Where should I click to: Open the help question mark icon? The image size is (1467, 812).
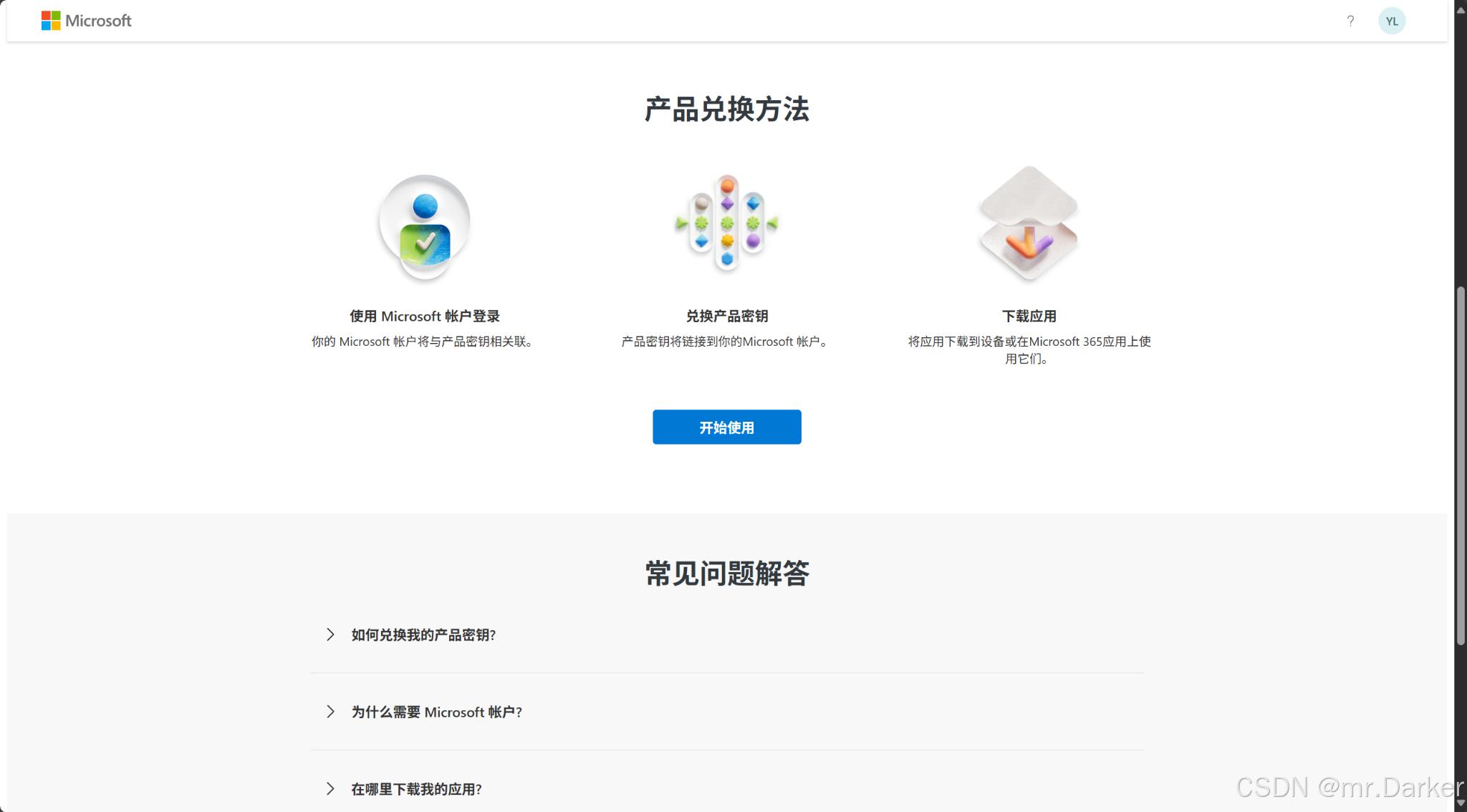click(1350, 21)
